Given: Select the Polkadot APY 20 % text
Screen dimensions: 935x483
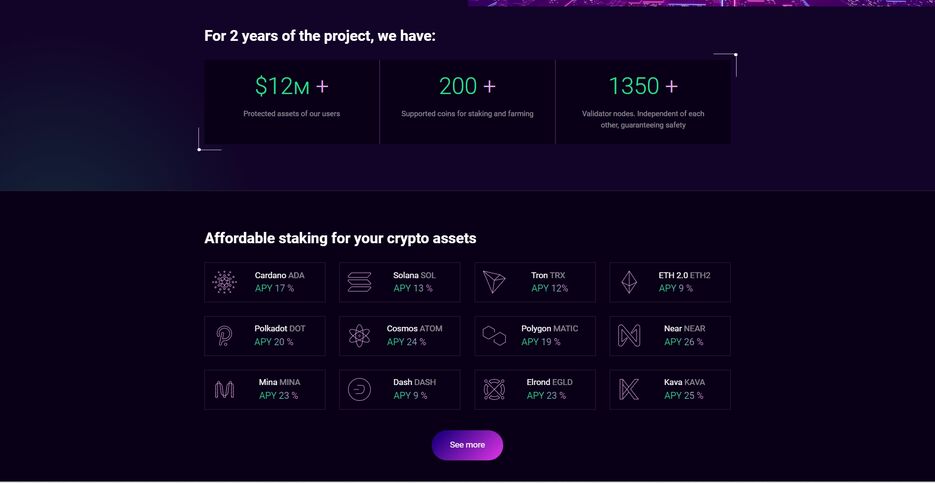Looking at the screenshot, I should pyautogui.click(x=274, y=342).
